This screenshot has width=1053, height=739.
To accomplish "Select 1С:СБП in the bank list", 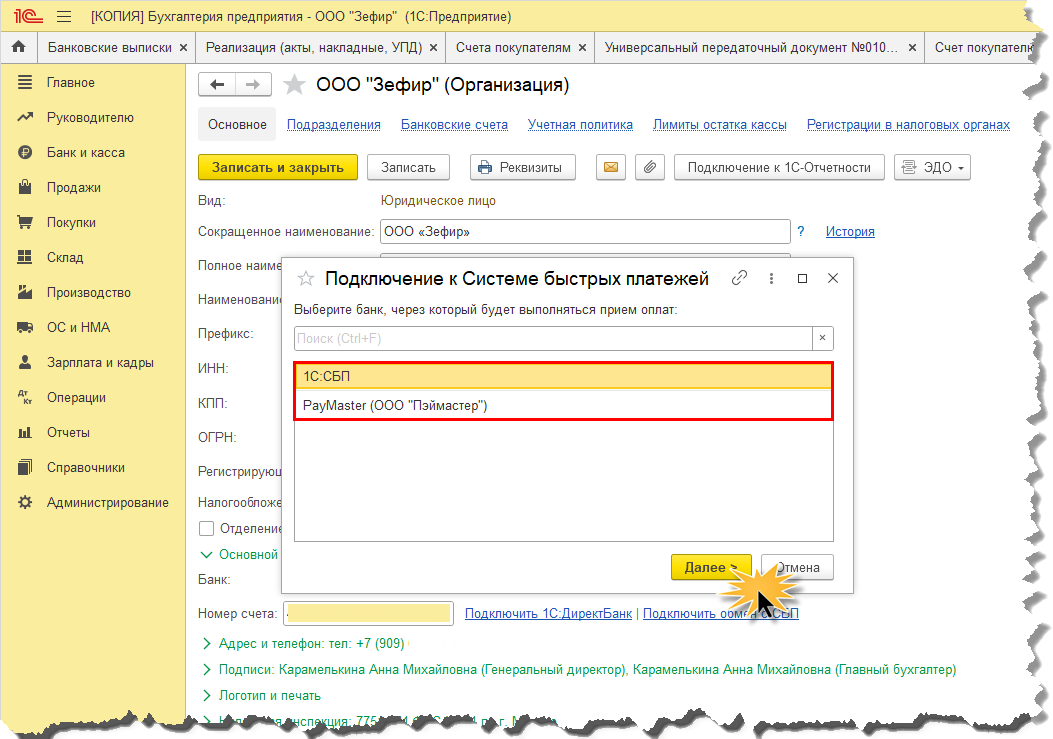I will (563, 376).
